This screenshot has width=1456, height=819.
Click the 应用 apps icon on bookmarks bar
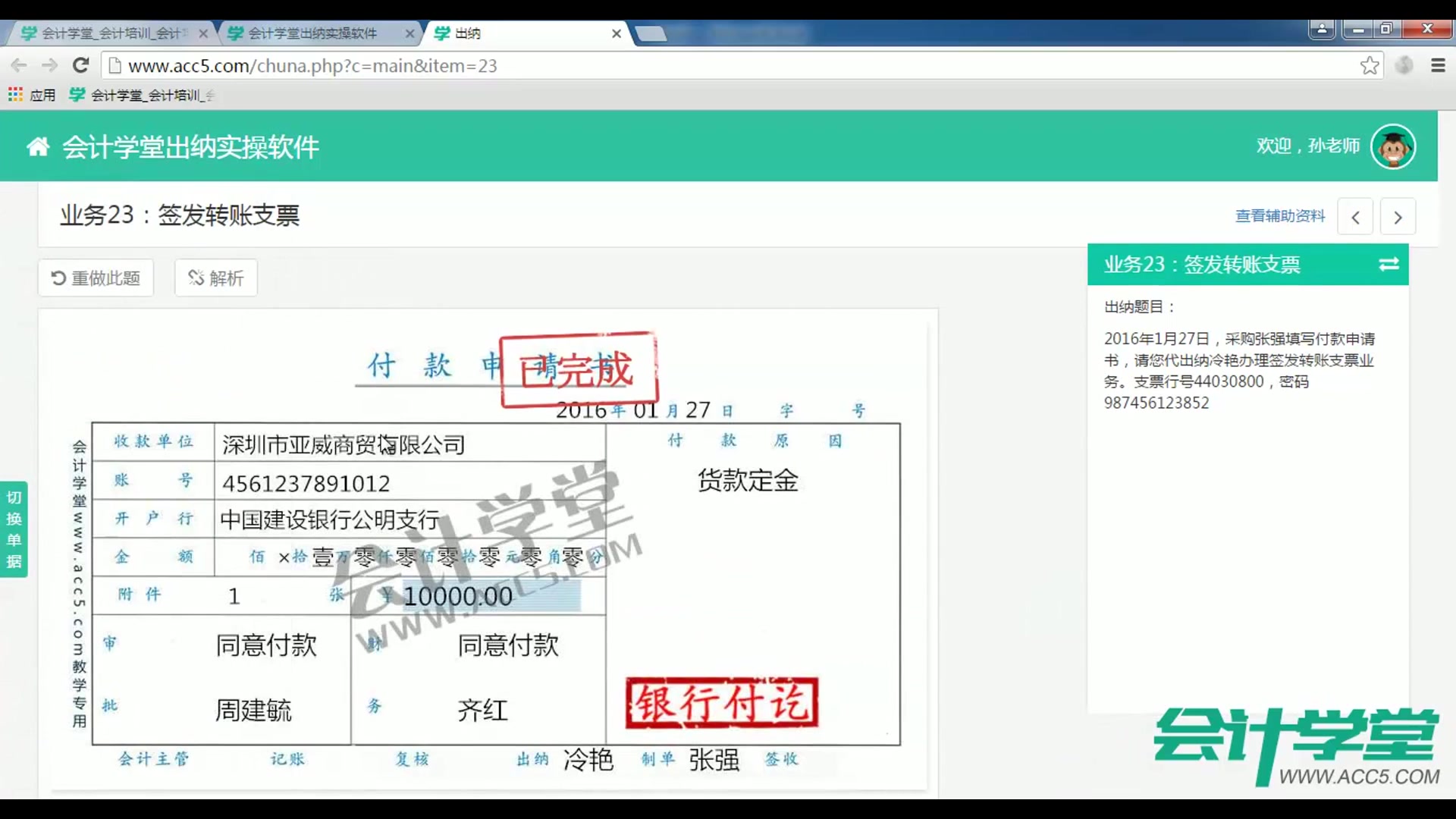coord(14,94)
